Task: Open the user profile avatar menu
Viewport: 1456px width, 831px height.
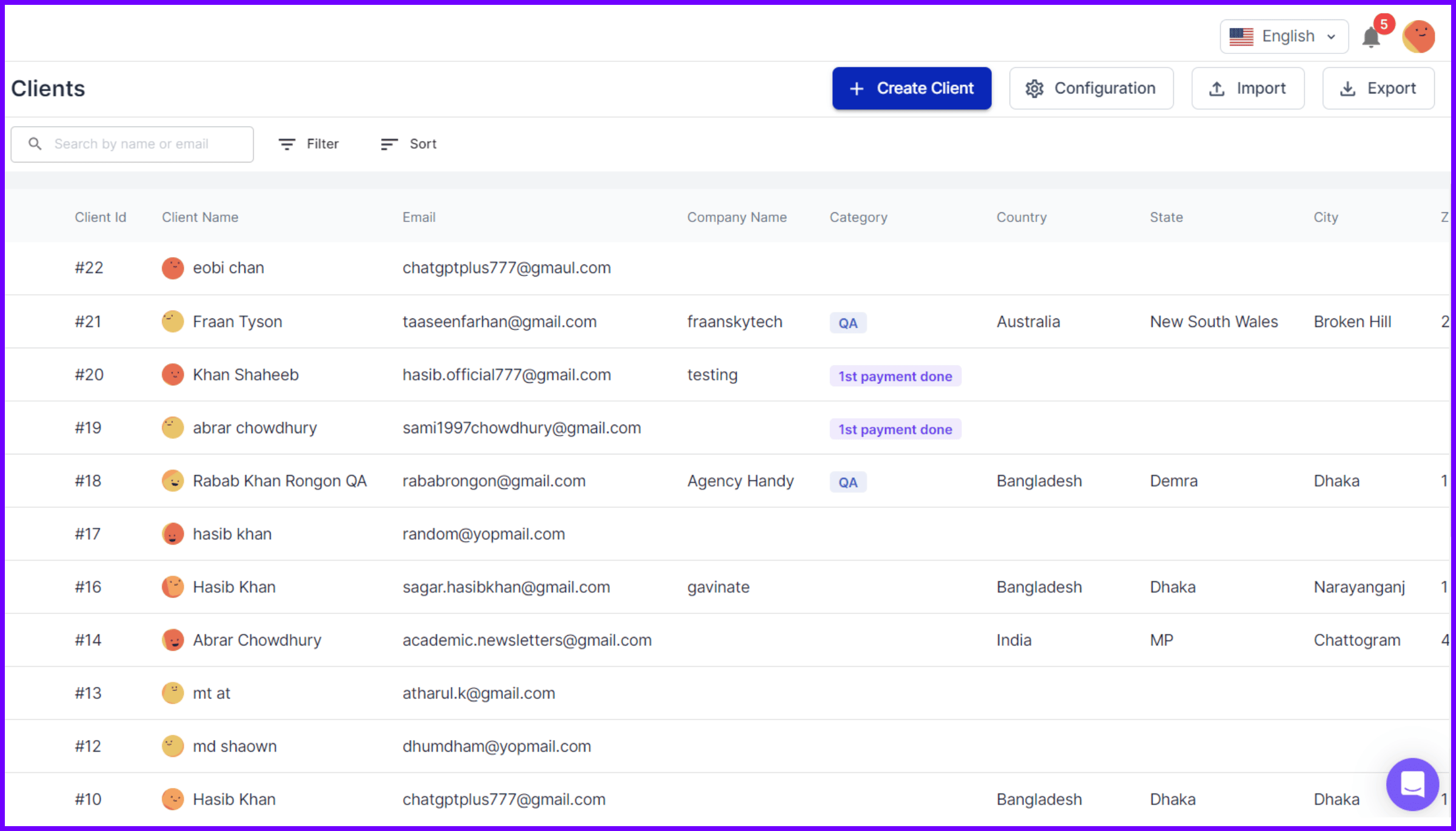Action: (1418, 36)
